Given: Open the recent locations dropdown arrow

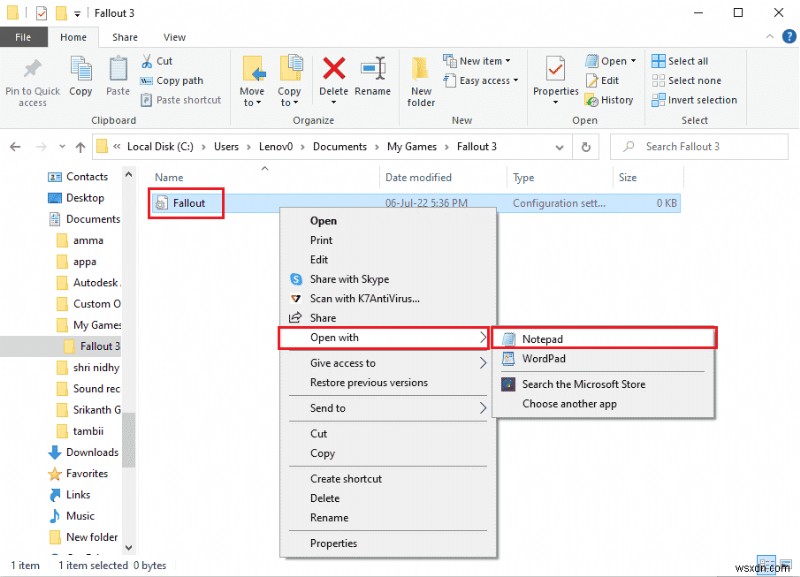Looking at the screenshot, I should [x=62, y=146].
